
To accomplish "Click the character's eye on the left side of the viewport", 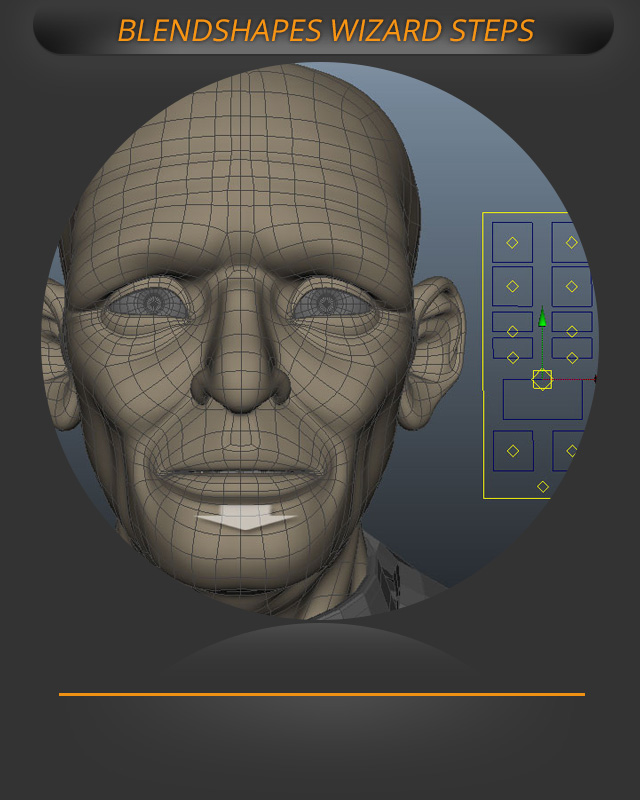I will (147, 304).
